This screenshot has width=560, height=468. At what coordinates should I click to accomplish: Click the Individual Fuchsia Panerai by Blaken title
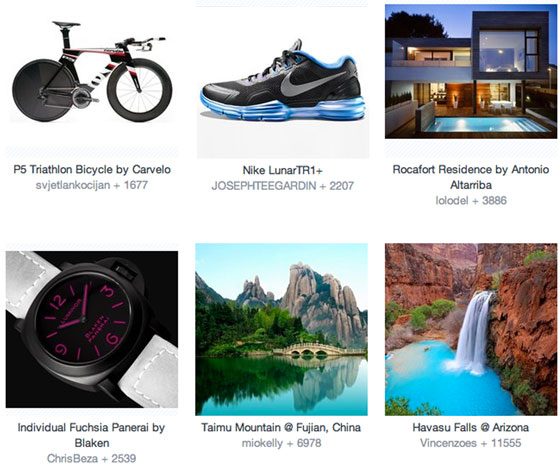click(x=91, y=435)
